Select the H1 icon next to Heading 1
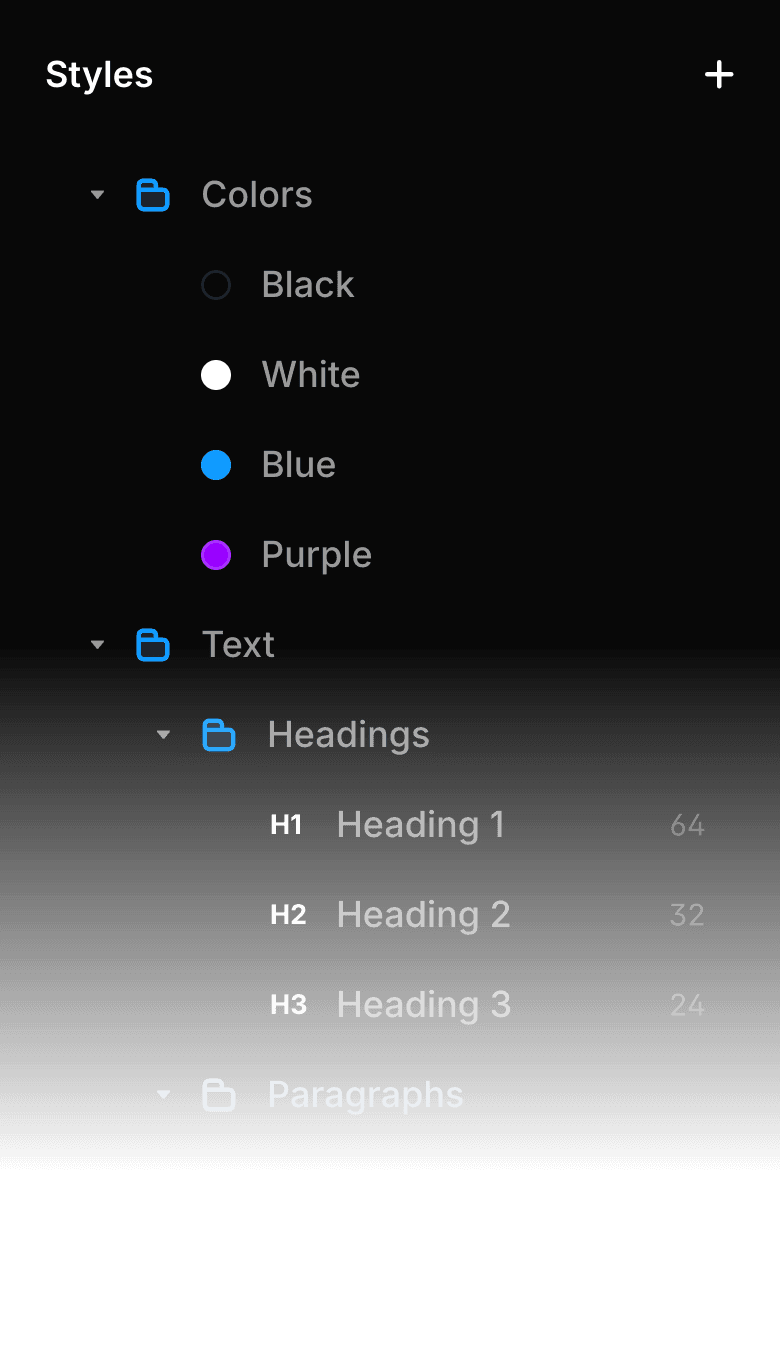This screenshot has width=780, height=1365. (287, 824)
